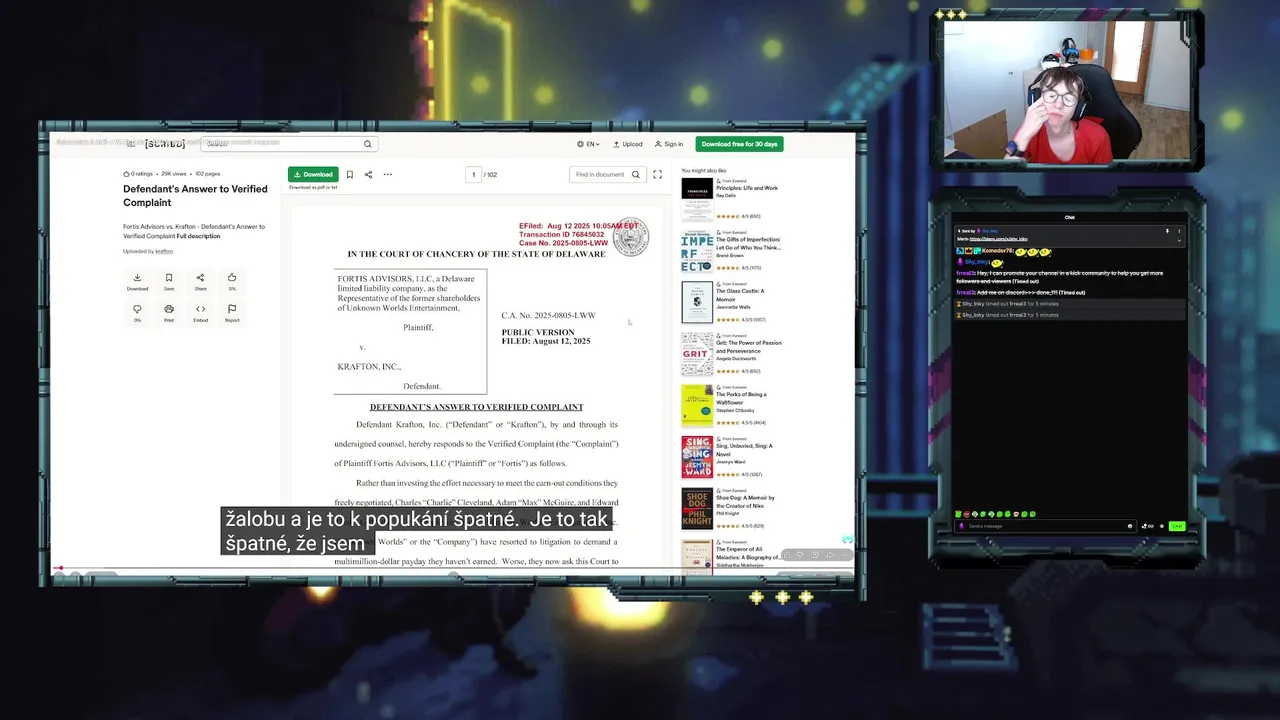1280x720 pixels.
Task: Open The Perks of Being a Wallflower
Action: [741, 398]
